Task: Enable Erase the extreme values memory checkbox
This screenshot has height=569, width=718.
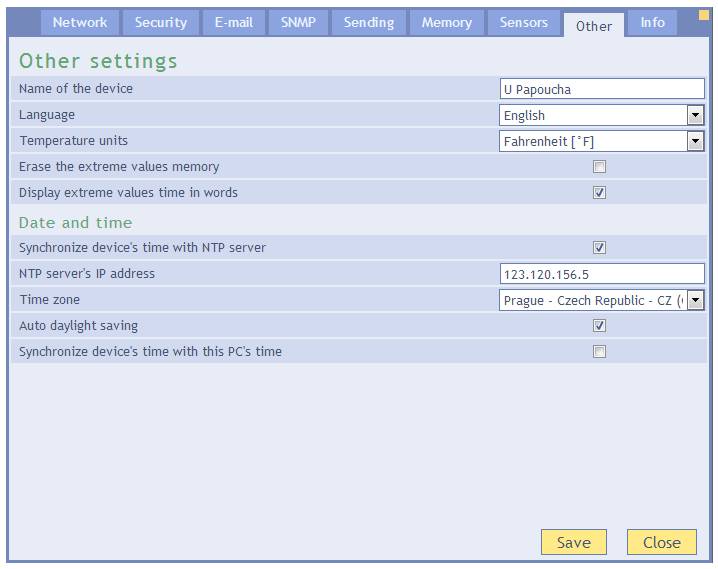Action: pos(599,167)
